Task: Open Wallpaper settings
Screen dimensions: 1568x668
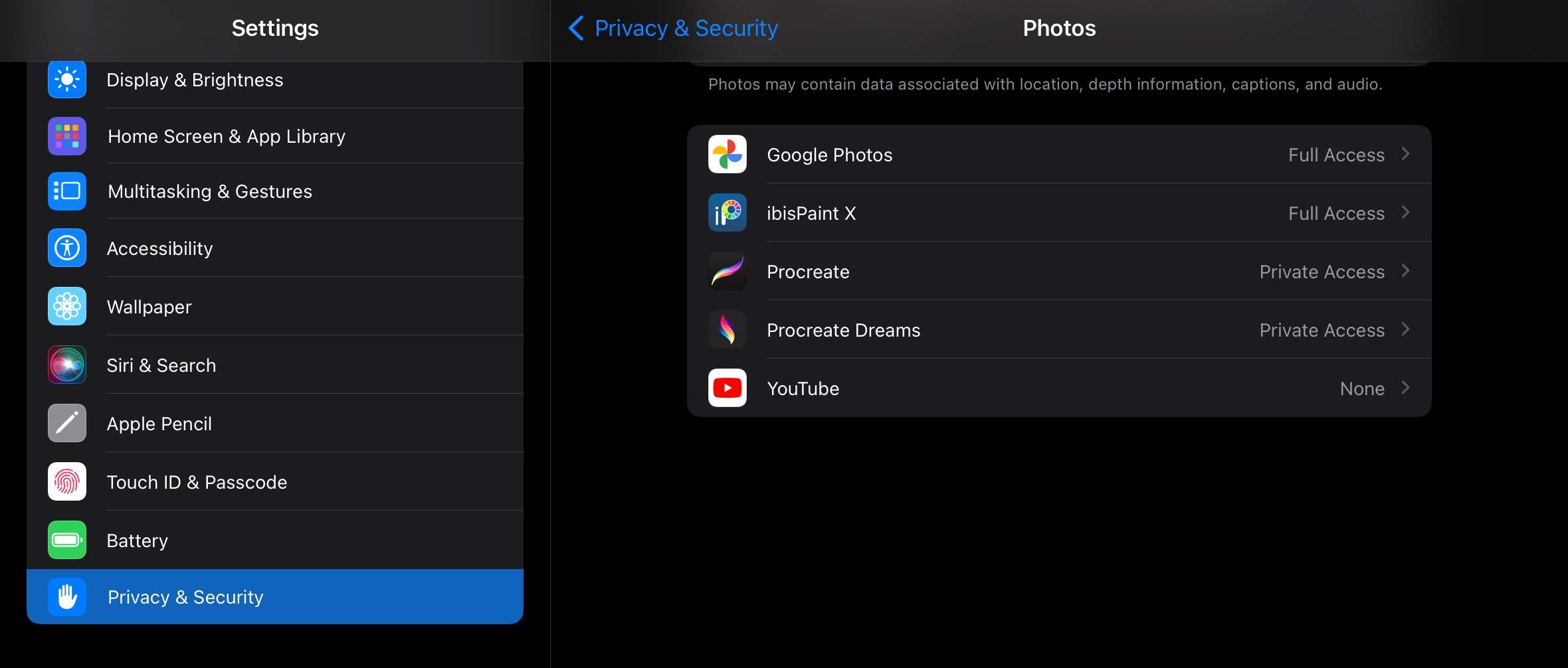Action: click(x=275, y=306)
